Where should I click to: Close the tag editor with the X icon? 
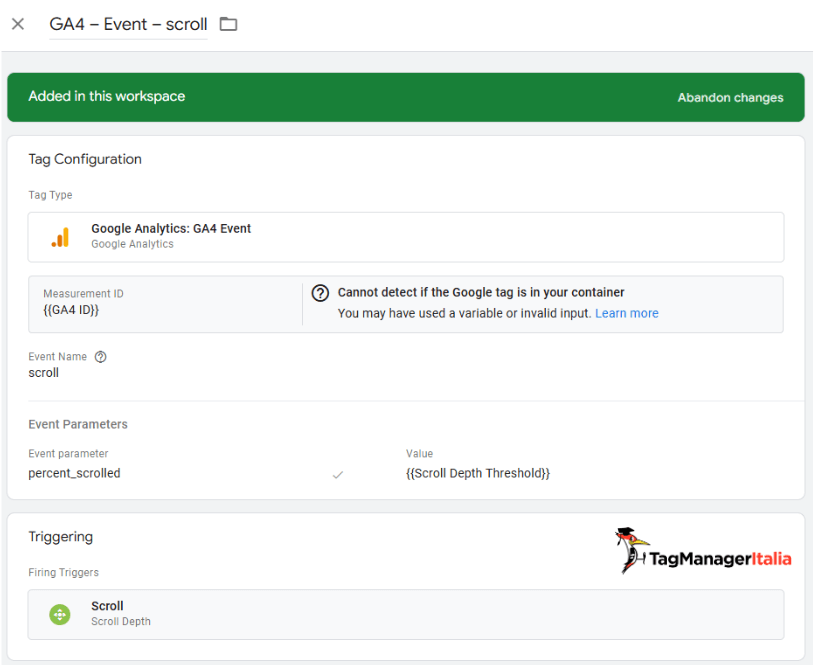click(x=18, y=24)
